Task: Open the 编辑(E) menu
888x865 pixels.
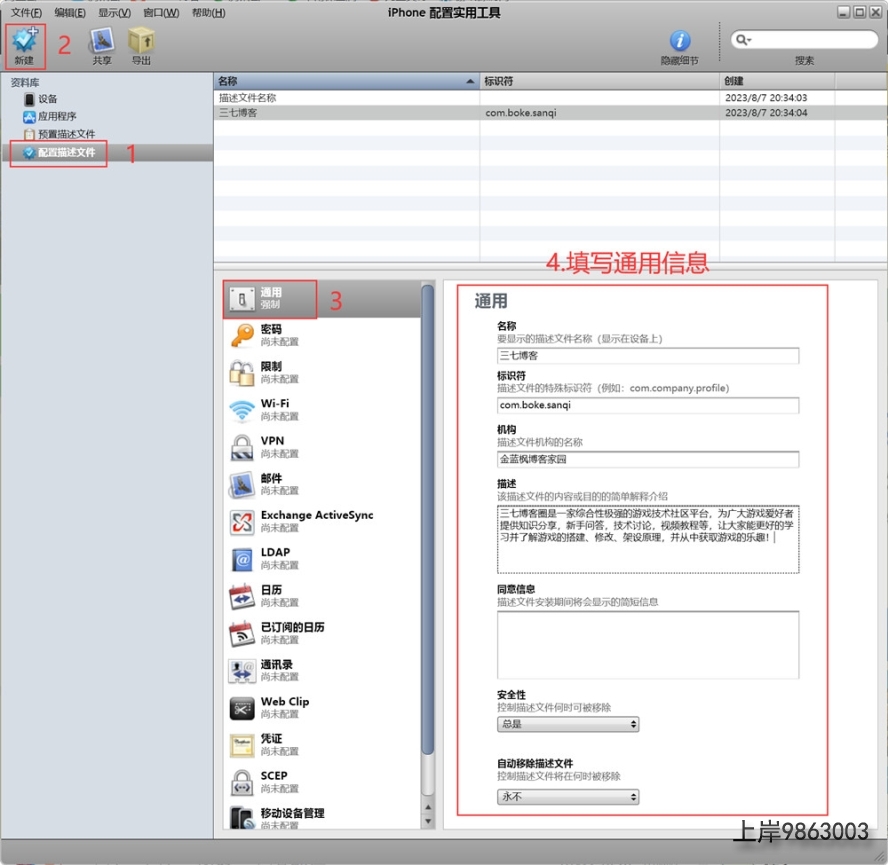Action: [70, 12]
